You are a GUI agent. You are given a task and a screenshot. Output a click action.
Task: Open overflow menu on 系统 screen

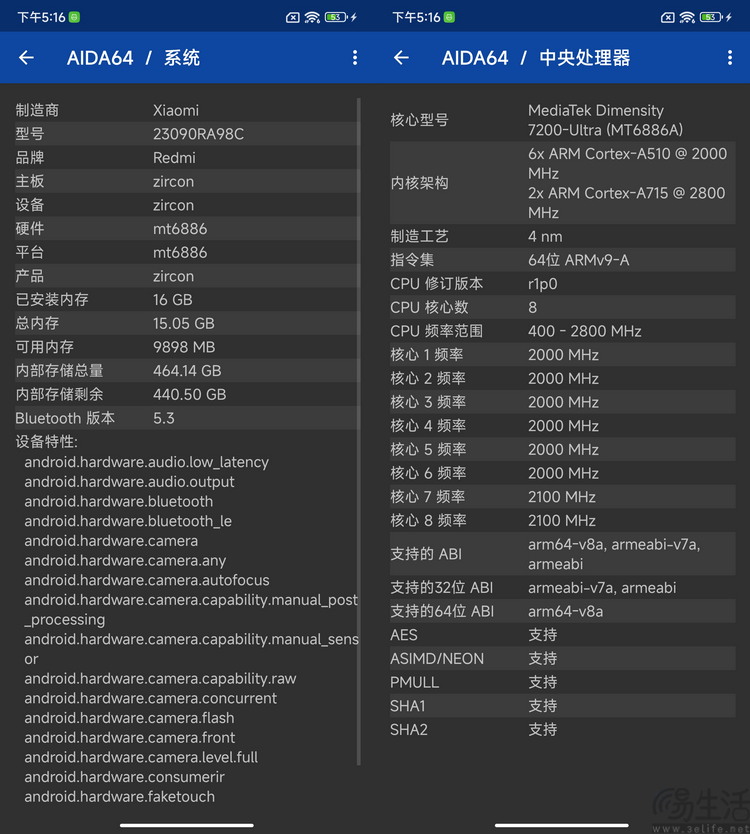pos(355,57)
